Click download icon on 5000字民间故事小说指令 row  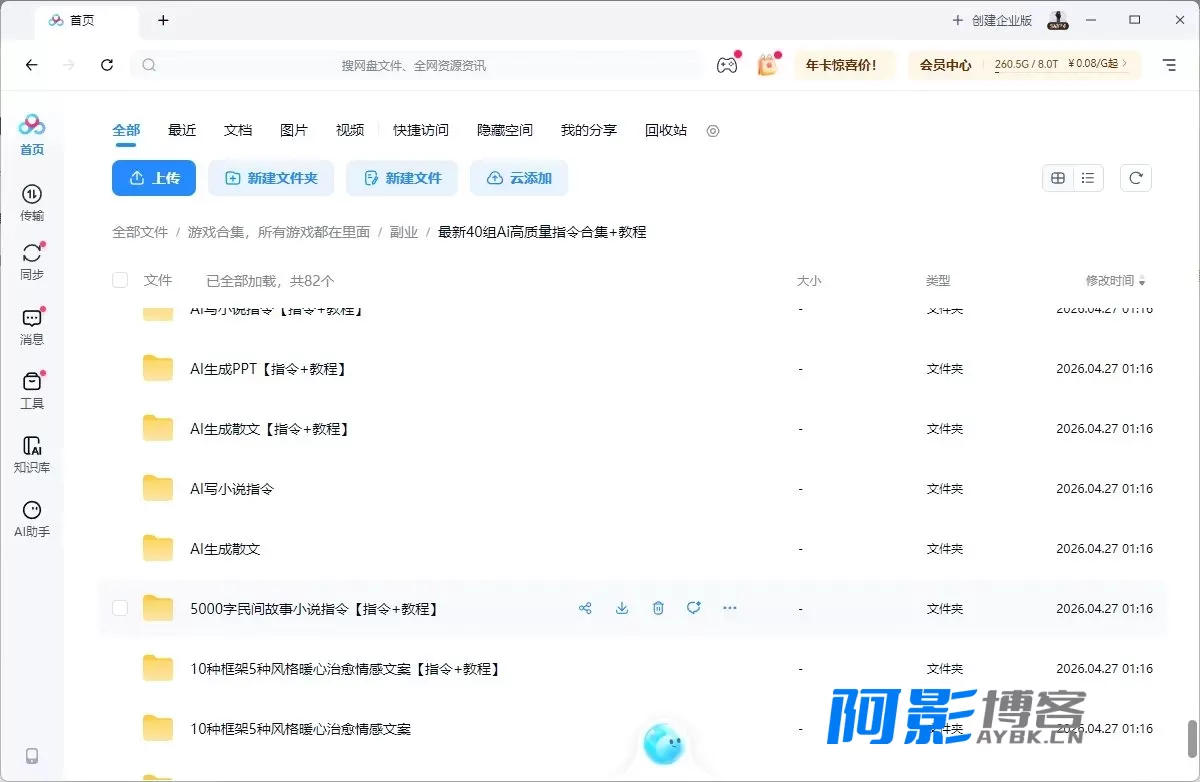622,608
